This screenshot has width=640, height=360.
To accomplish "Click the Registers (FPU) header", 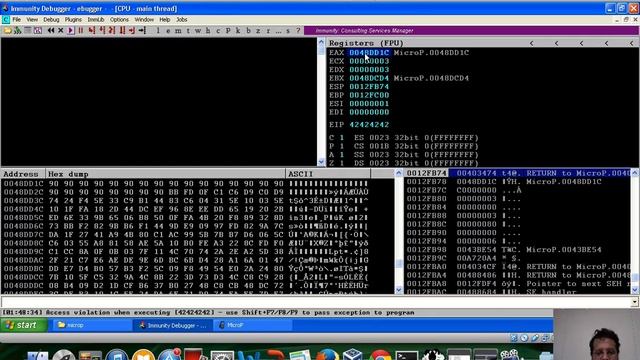I will coord(366,43).
